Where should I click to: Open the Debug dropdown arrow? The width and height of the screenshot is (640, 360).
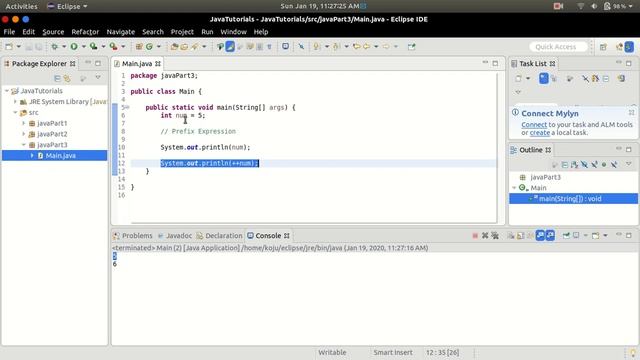click(64, 47)
